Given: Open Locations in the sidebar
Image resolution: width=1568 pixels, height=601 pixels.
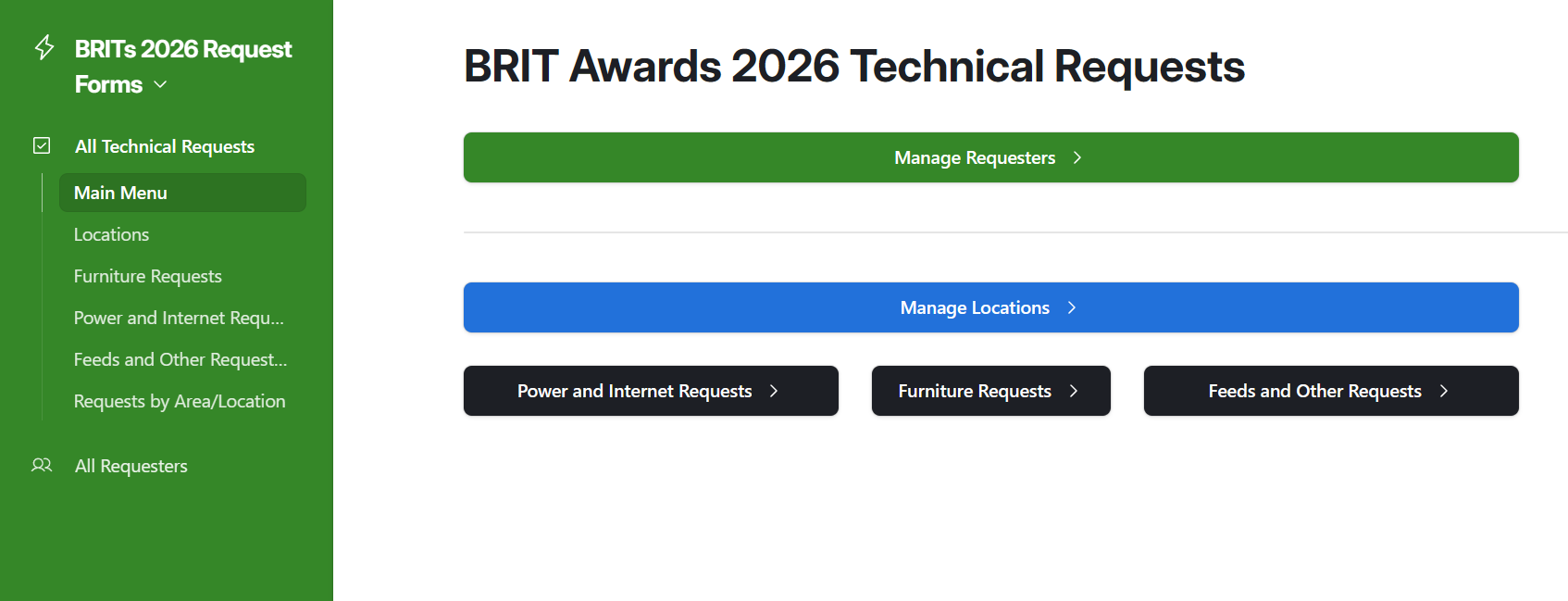Looking at the screenshot, I should (111, 234).
